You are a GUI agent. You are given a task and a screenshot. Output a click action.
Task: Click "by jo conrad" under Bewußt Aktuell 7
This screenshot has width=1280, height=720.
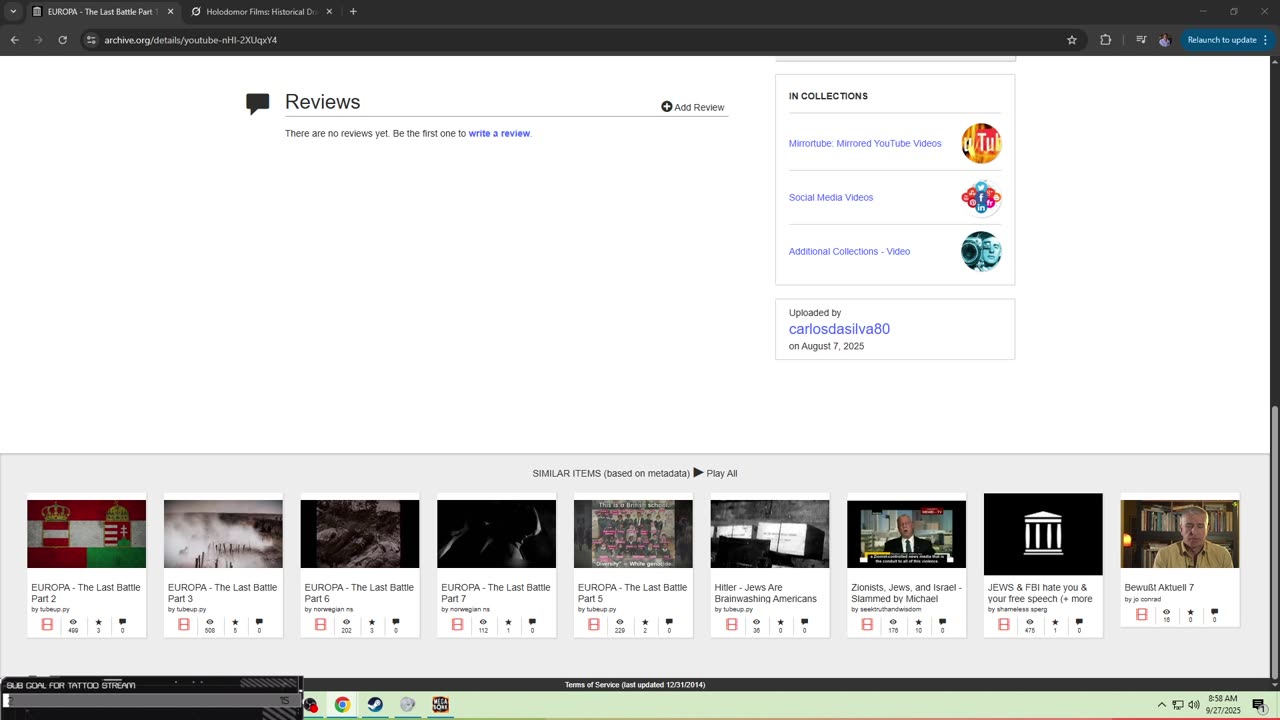click(1142, 599)
